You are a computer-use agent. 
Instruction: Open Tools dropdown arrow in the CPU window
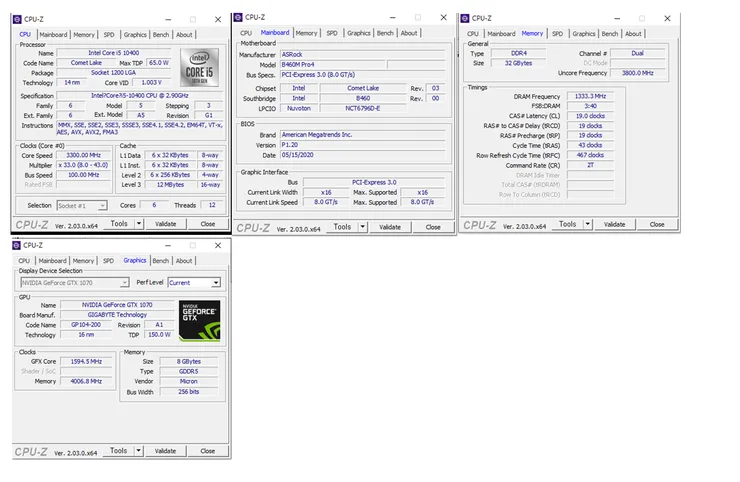pos(139,224)
